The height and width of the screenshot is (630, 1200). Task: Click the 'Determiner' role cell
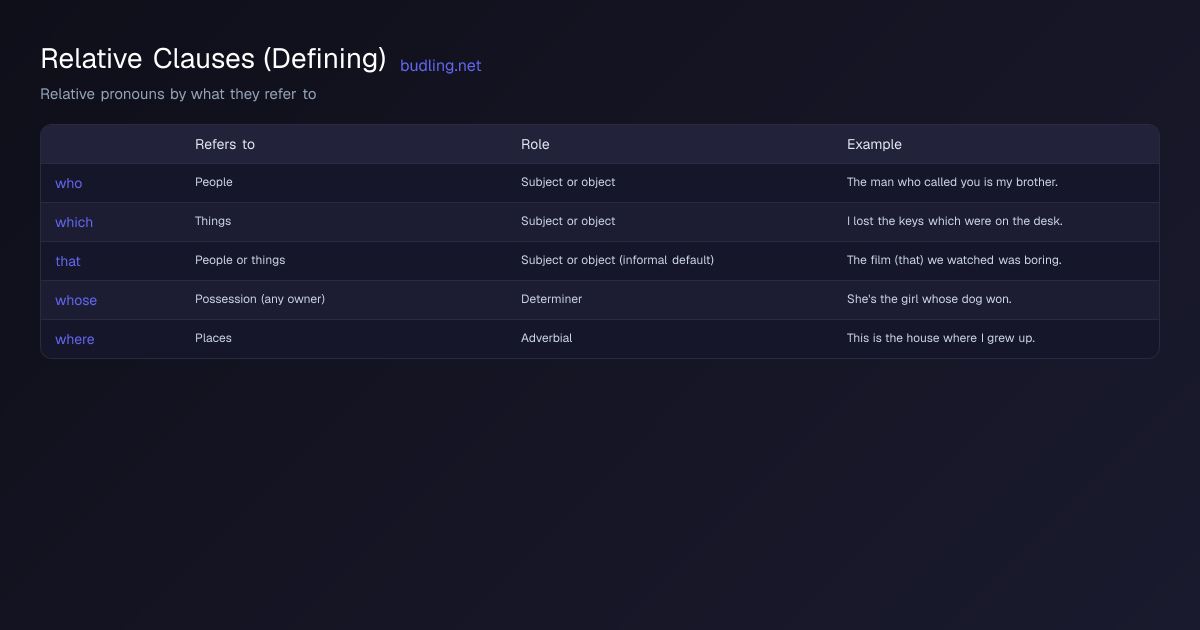(551, 299)
